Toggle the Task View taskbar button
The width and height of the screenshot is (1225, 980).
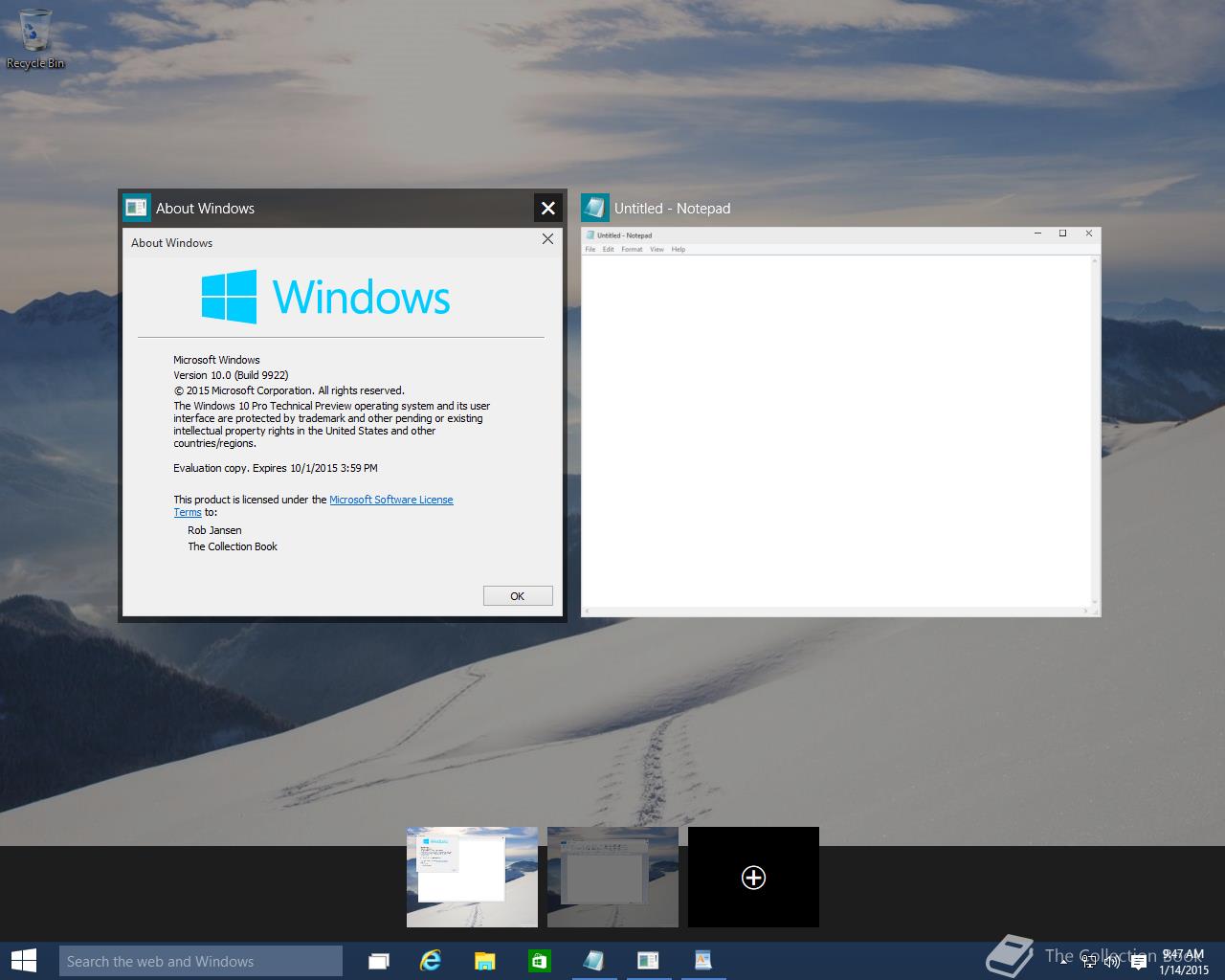pos(379,961)
